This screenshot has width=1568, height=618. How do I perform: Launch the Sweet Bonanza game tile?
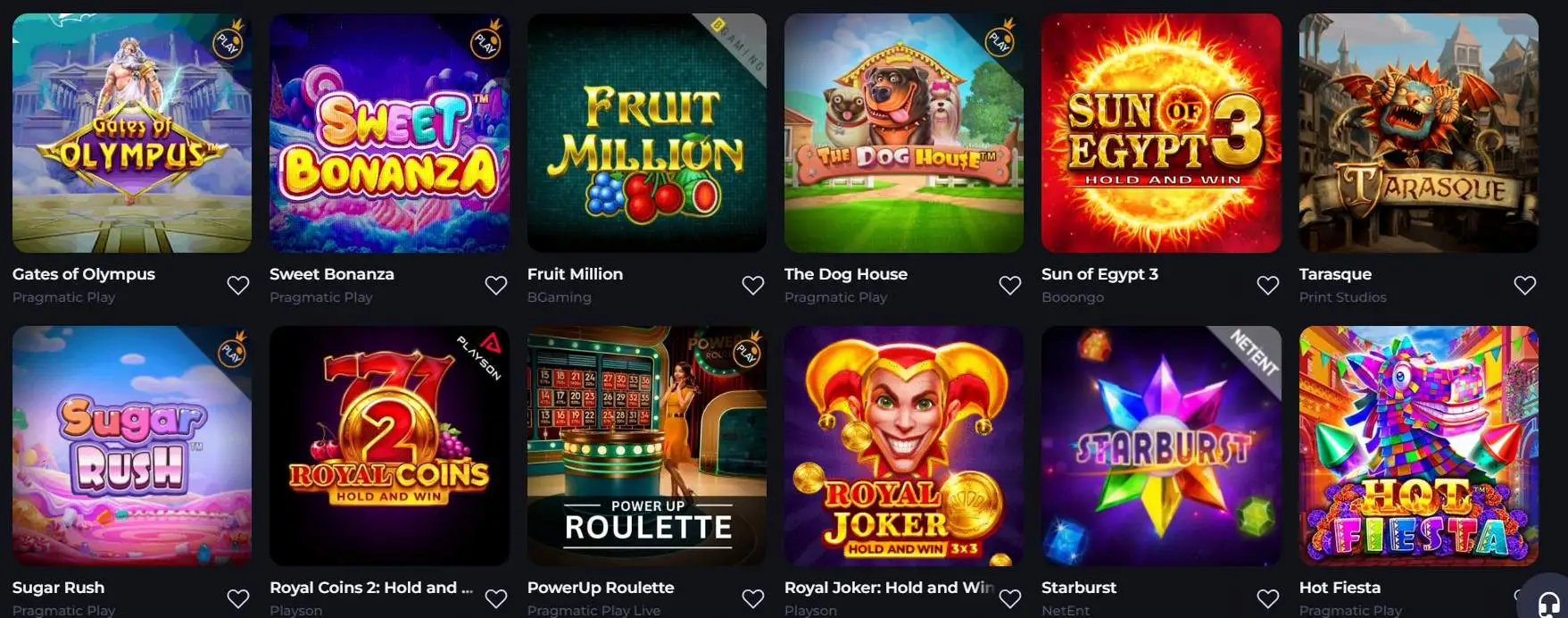pos(389,133)
